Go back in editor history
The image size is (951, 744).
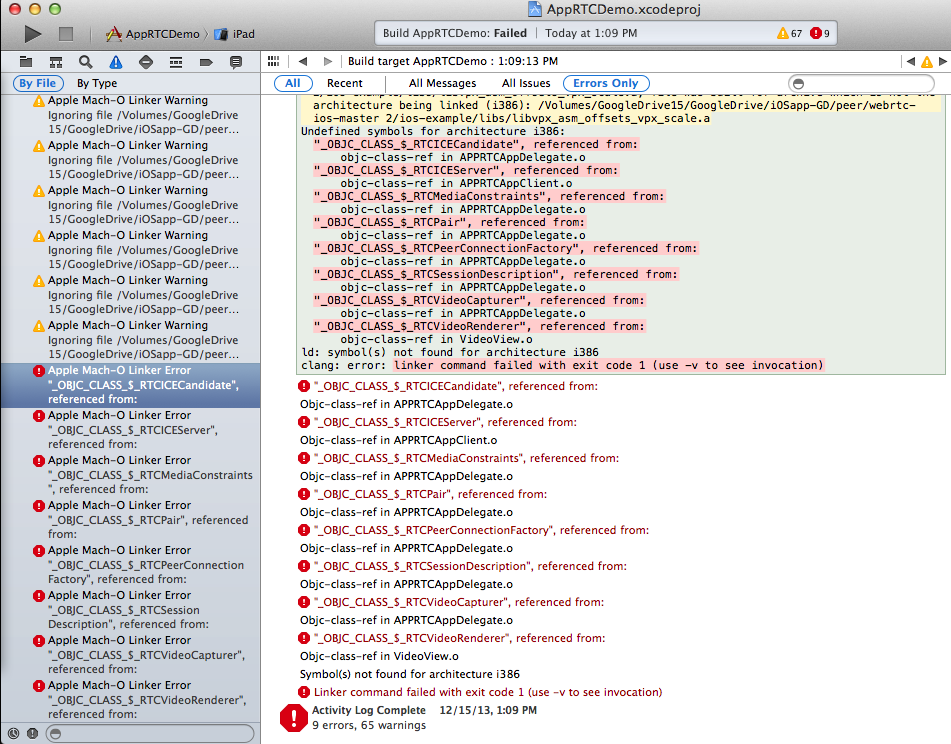coord(303,61)
